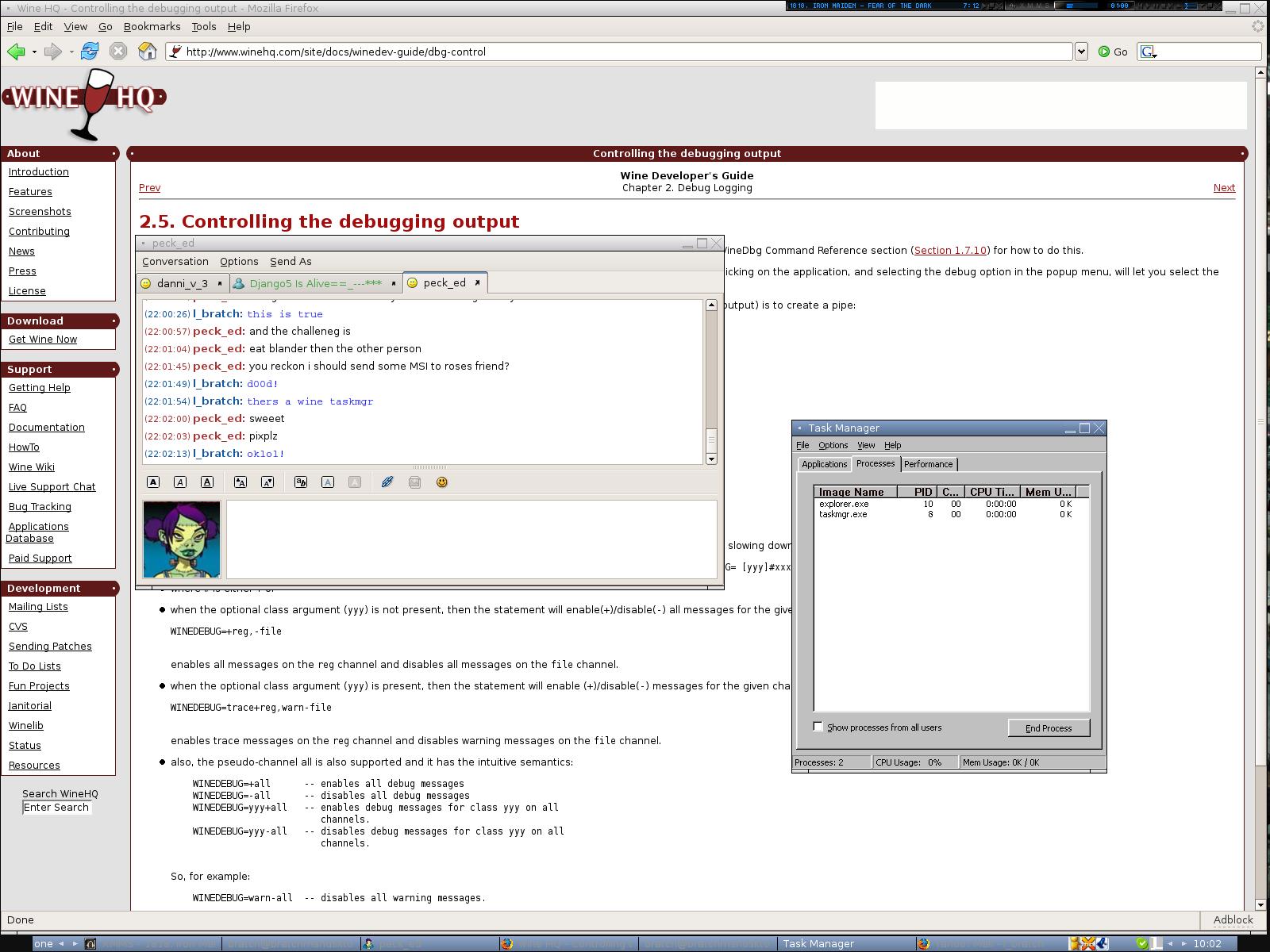This screenshot has height=952, width=1270.
Task: Click the Firefox Forward arrow
Action: click(x=52, y=52)
